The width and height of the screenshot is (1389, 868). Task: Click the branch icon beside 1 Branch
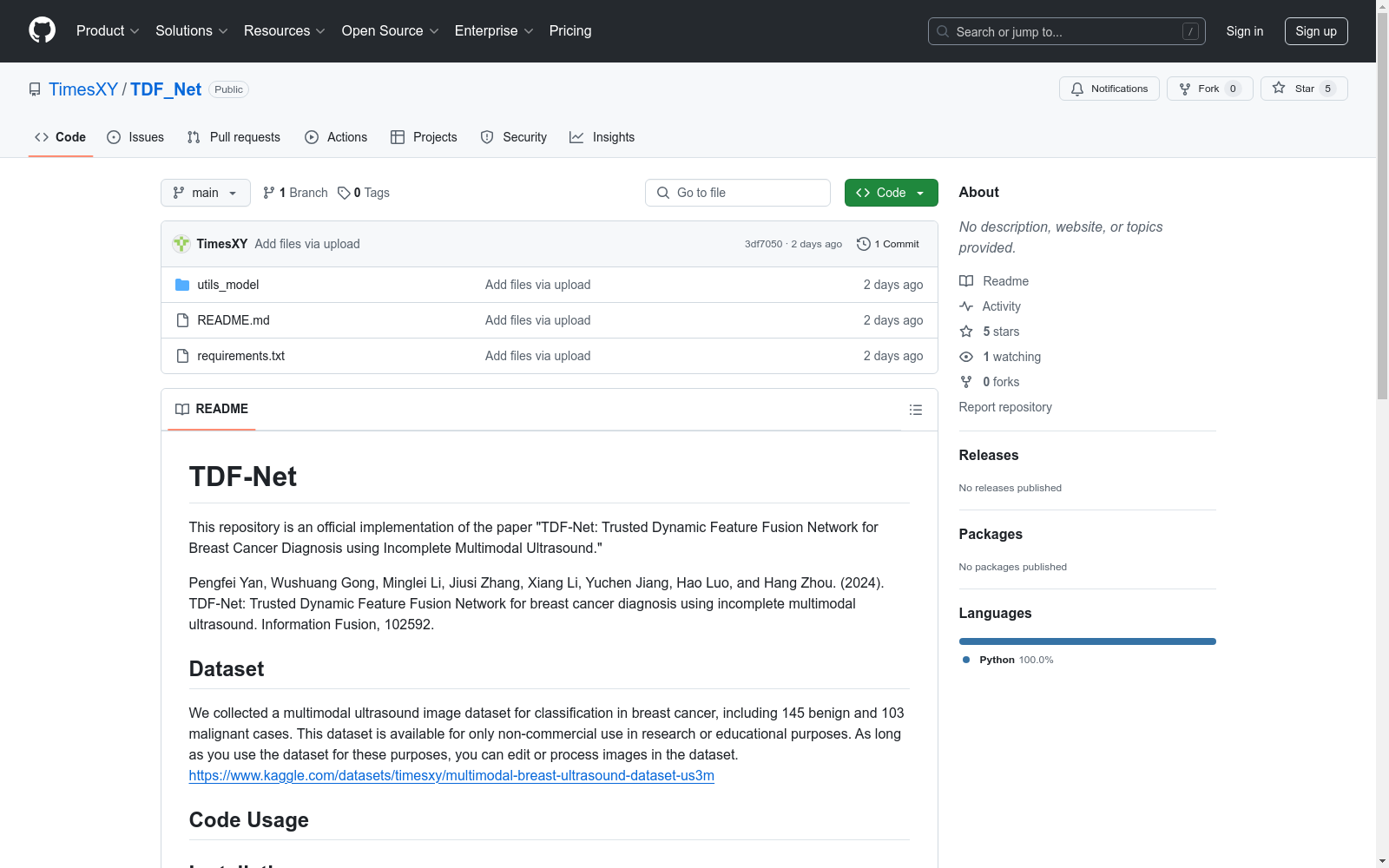tap(269, 193)
